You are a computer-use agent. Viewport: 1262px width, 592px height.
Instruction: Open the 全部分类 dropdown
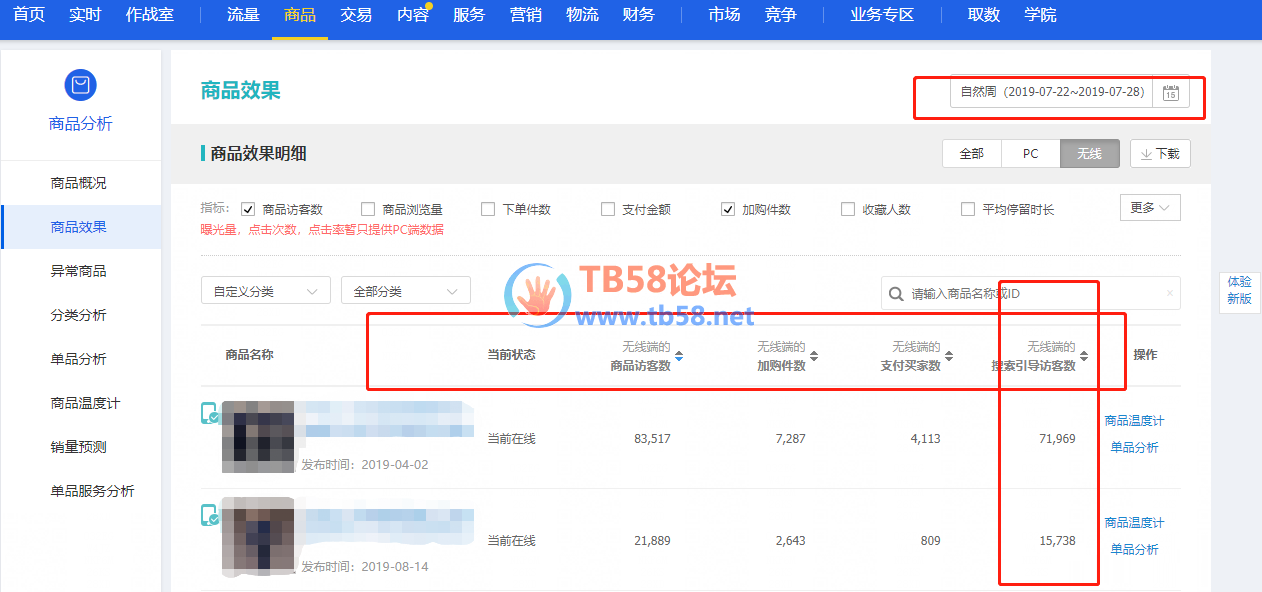click(405, 291)
